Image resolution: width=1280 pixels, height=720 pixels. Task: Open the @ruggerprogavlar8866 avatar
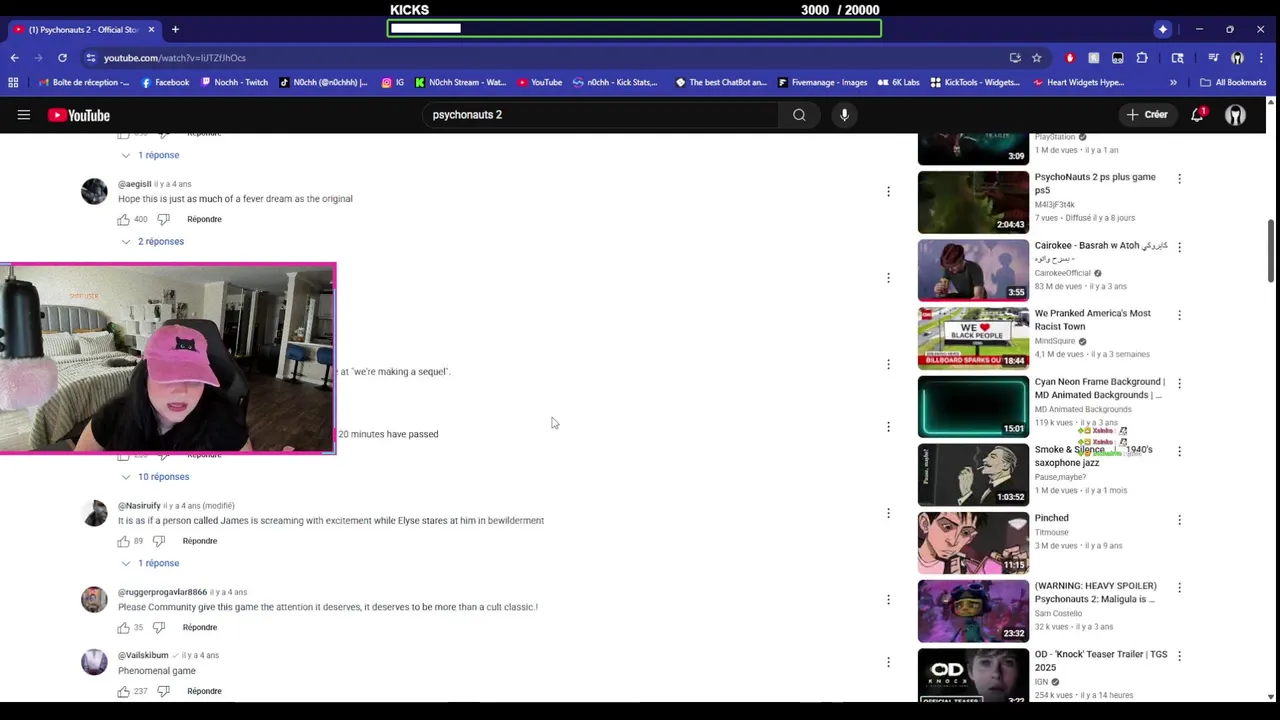(x=94, y=599)
